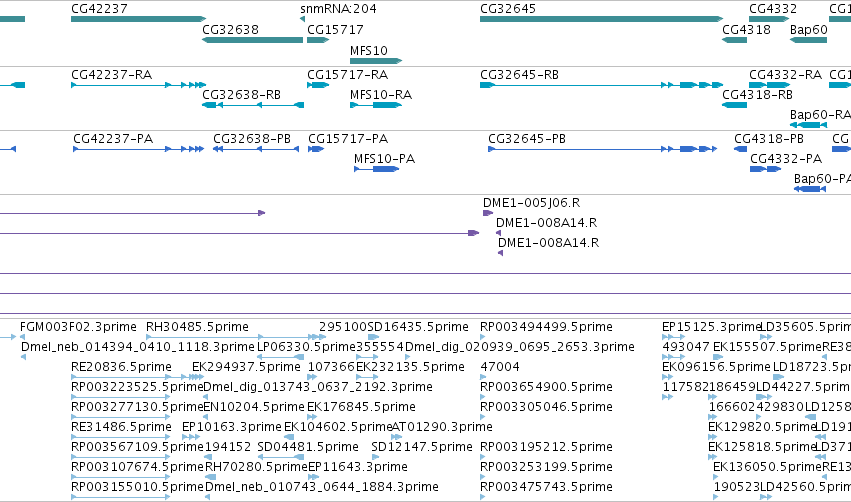Click the CG32645 gene label

pos(508,9)
